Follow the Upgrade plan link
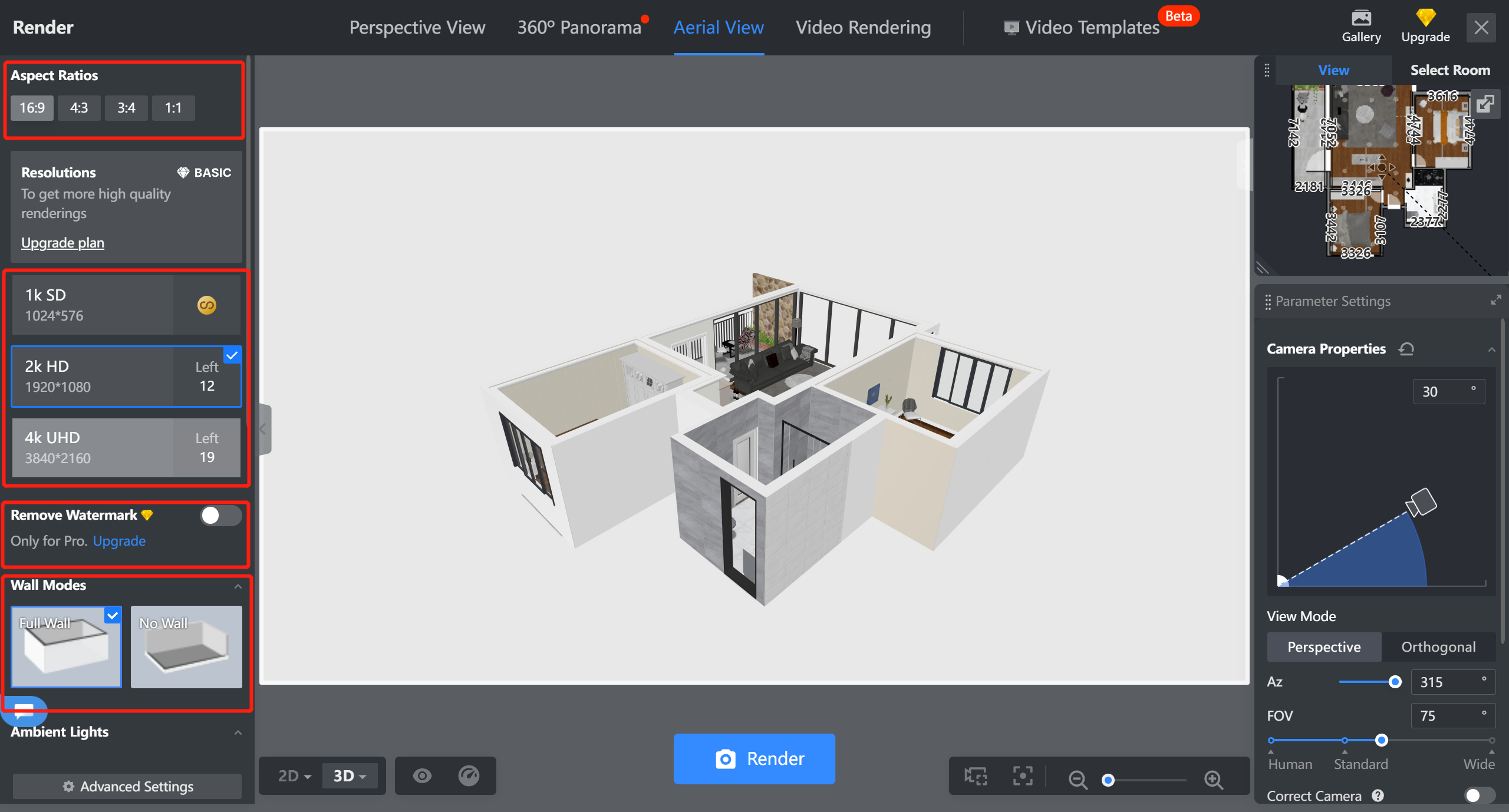The width and height of the screenshot is (1509, 812). [62, 243]
